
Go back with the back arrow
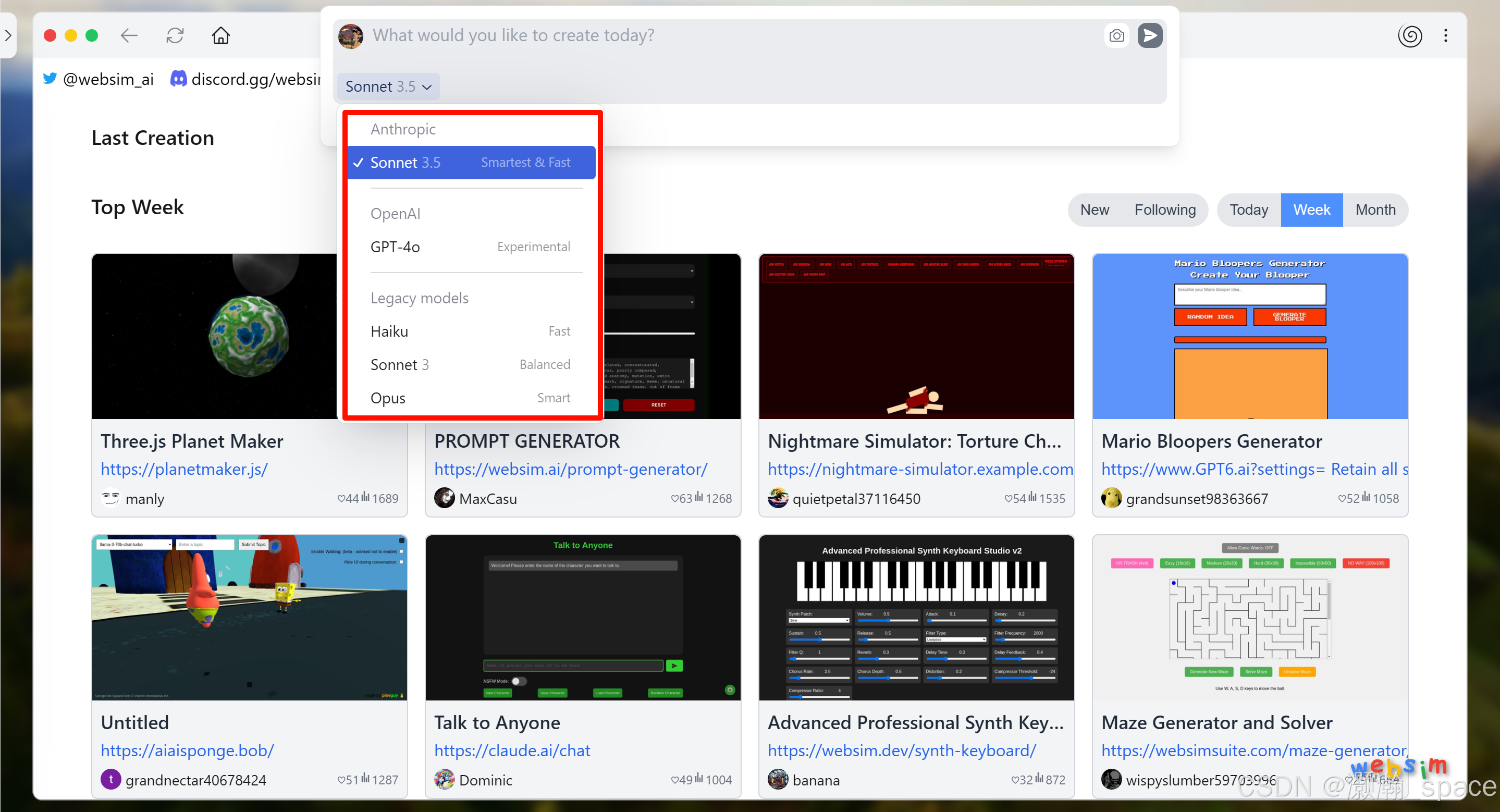click(129, 35)
